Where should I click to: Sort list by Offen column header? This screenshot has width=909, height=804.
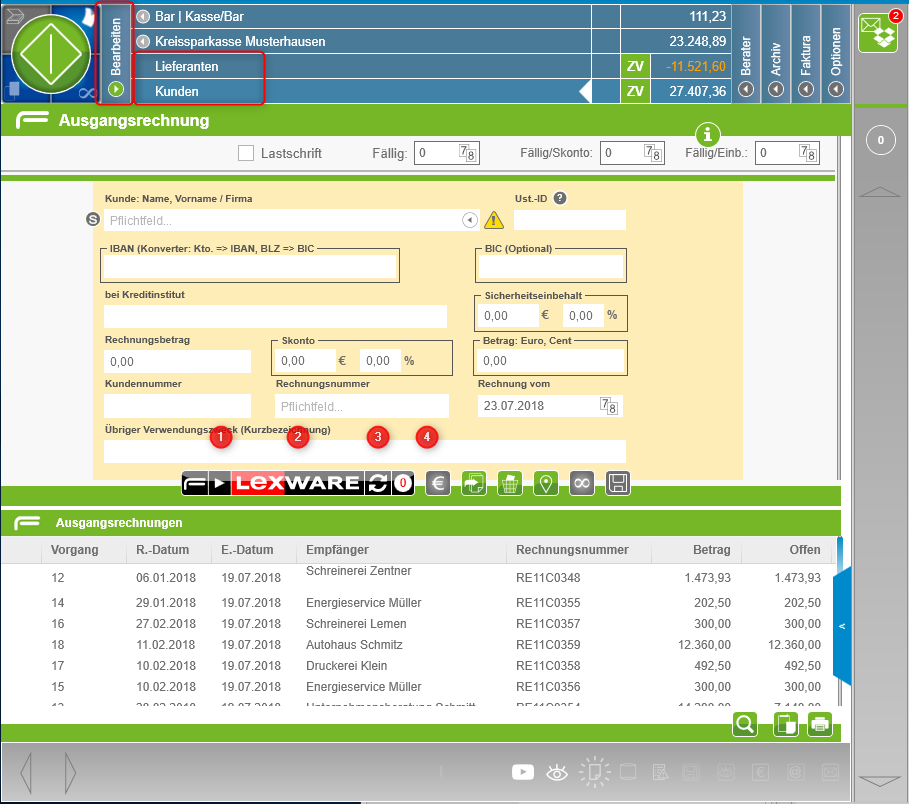805,550
